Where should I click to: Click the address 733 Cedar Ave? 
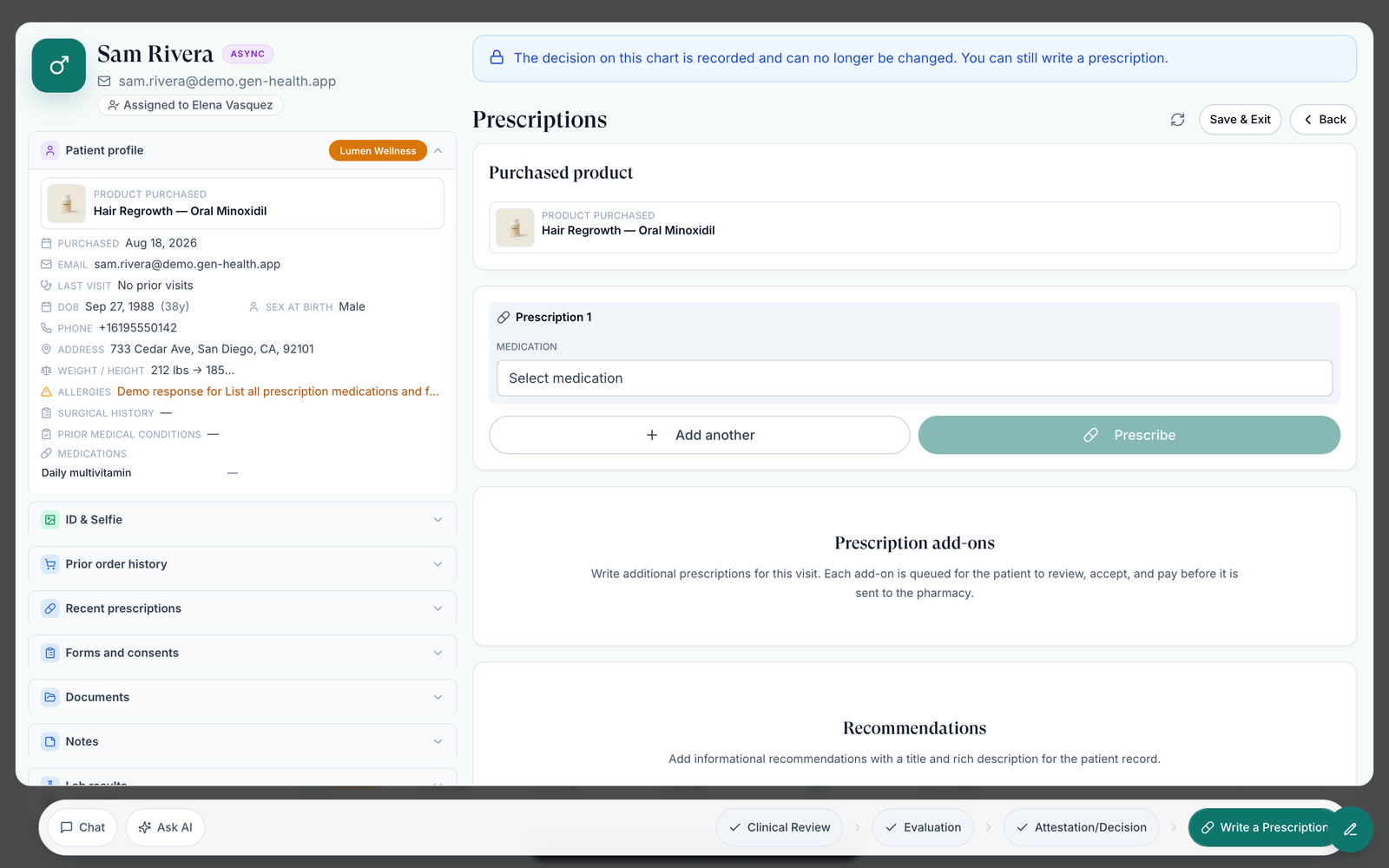click(212, 349)
